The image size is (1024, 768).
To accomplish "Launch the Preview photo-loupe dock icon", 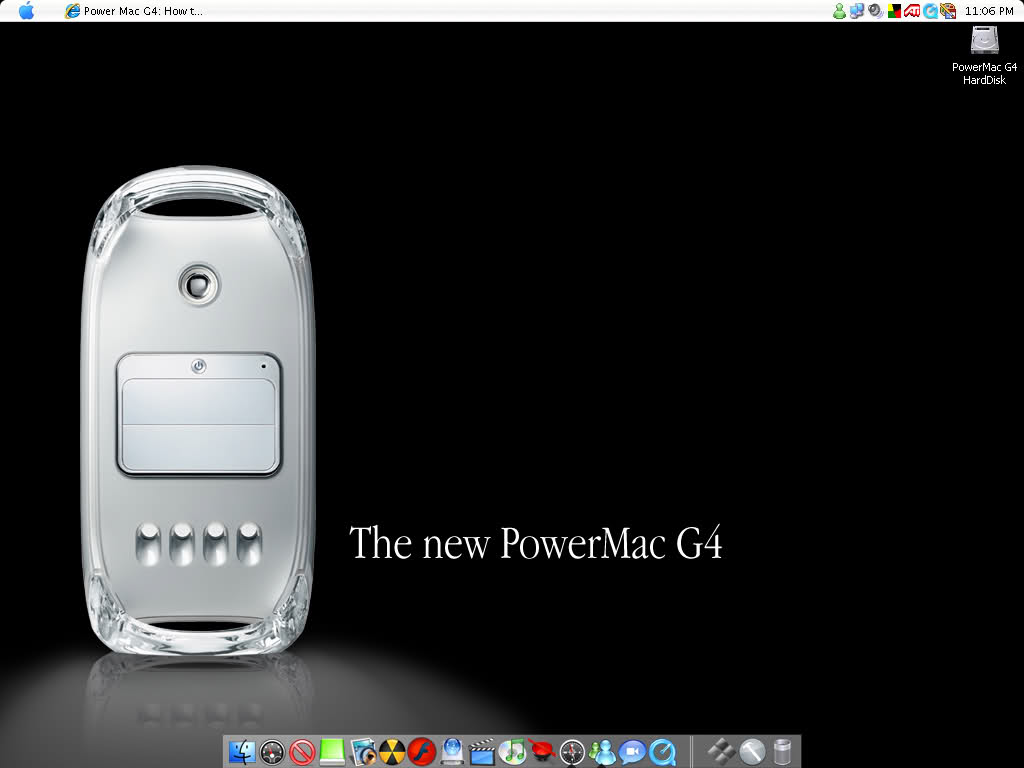I will (x=362, y=752).
